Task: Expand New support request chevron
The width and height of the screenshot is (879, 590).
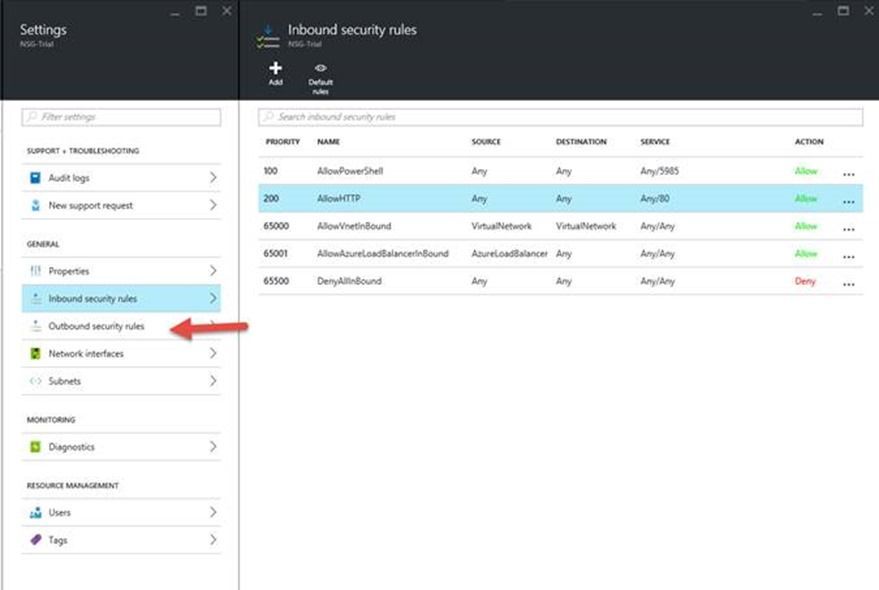Action: tap(213, 205)
